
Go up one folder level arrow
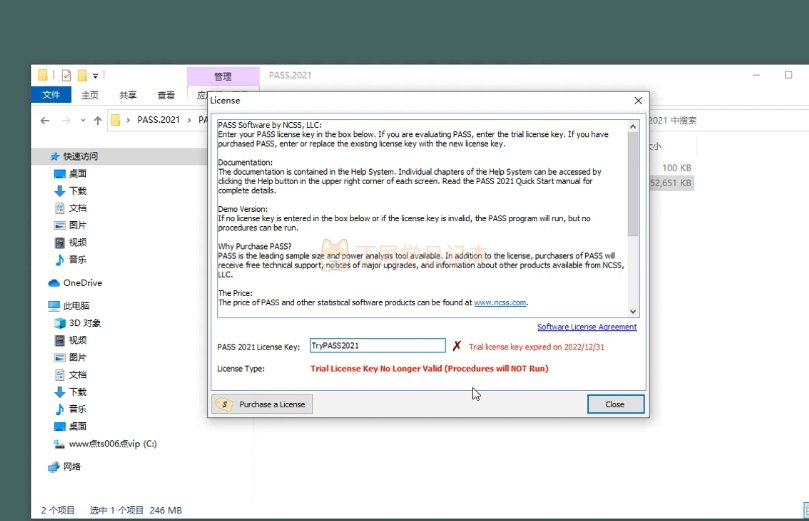pos(98,120)
